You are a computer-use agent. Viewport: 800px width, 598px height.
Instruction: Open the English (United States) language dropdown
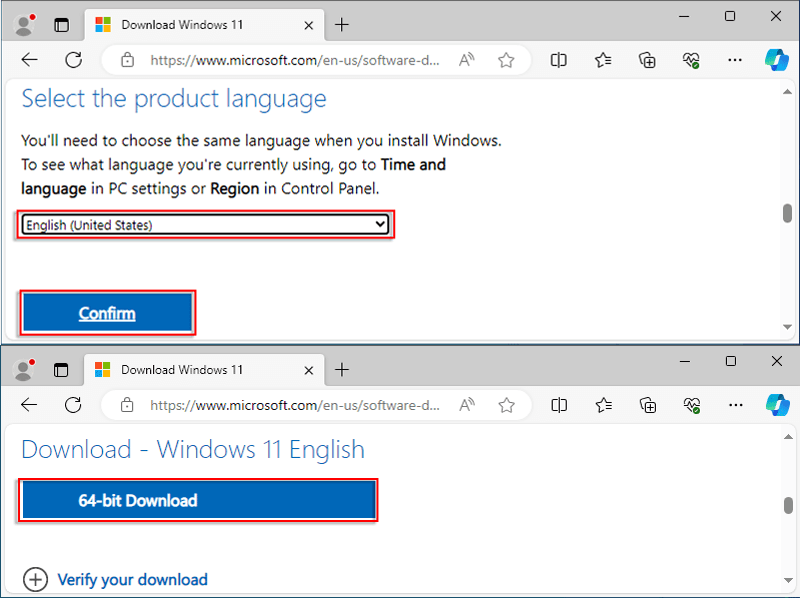[205, 225]
